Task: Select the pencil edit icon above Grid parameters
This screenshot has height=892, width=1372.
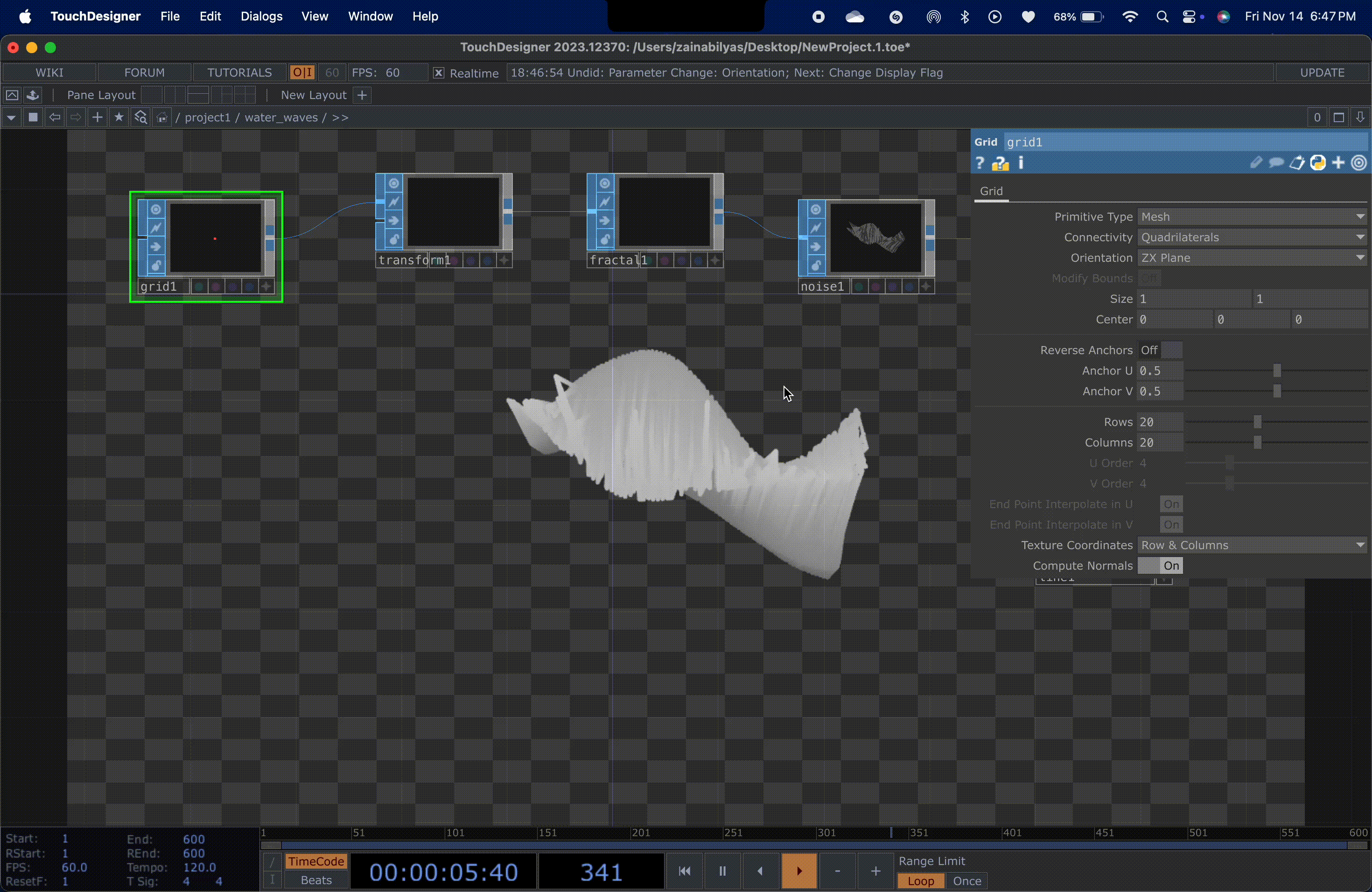Action: coord(1257,163)
